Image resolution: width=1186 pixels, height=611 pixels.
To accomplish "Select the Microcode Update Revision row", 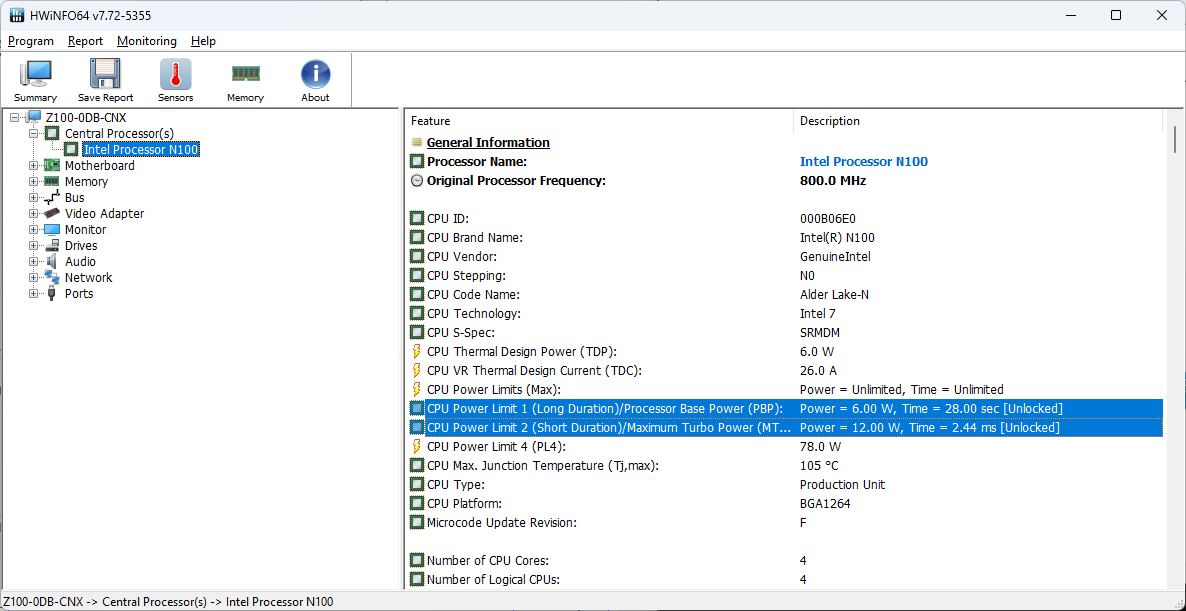I will 784,523.
